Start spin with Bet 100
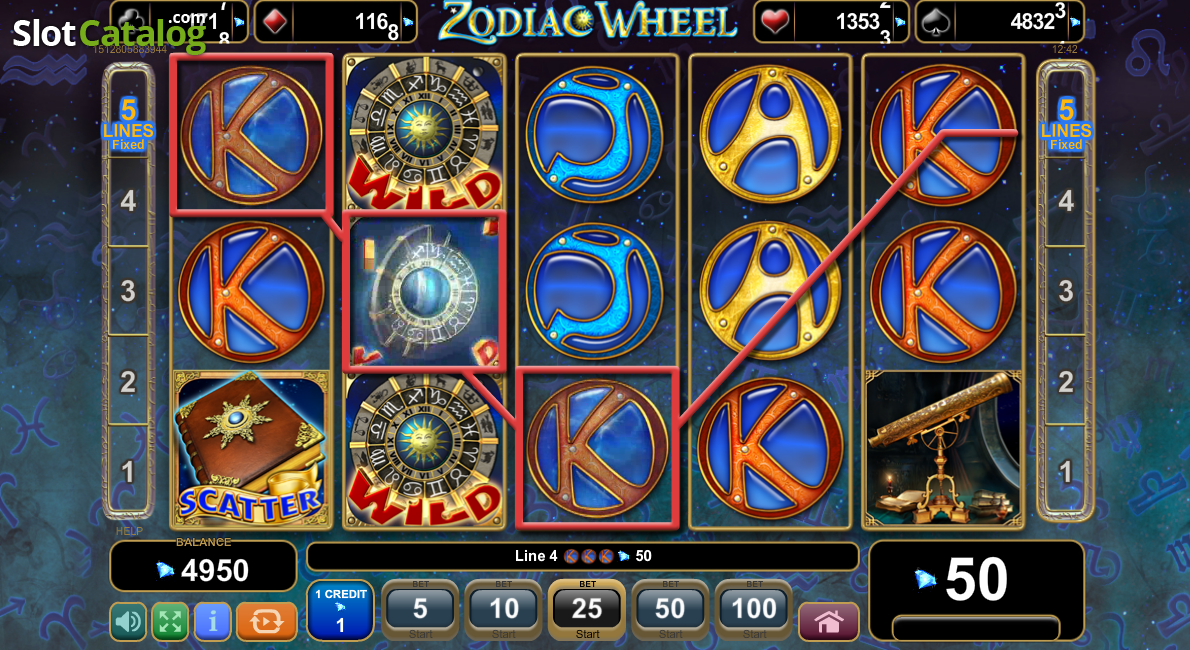 pyautogui.click(x=754, y=611)
